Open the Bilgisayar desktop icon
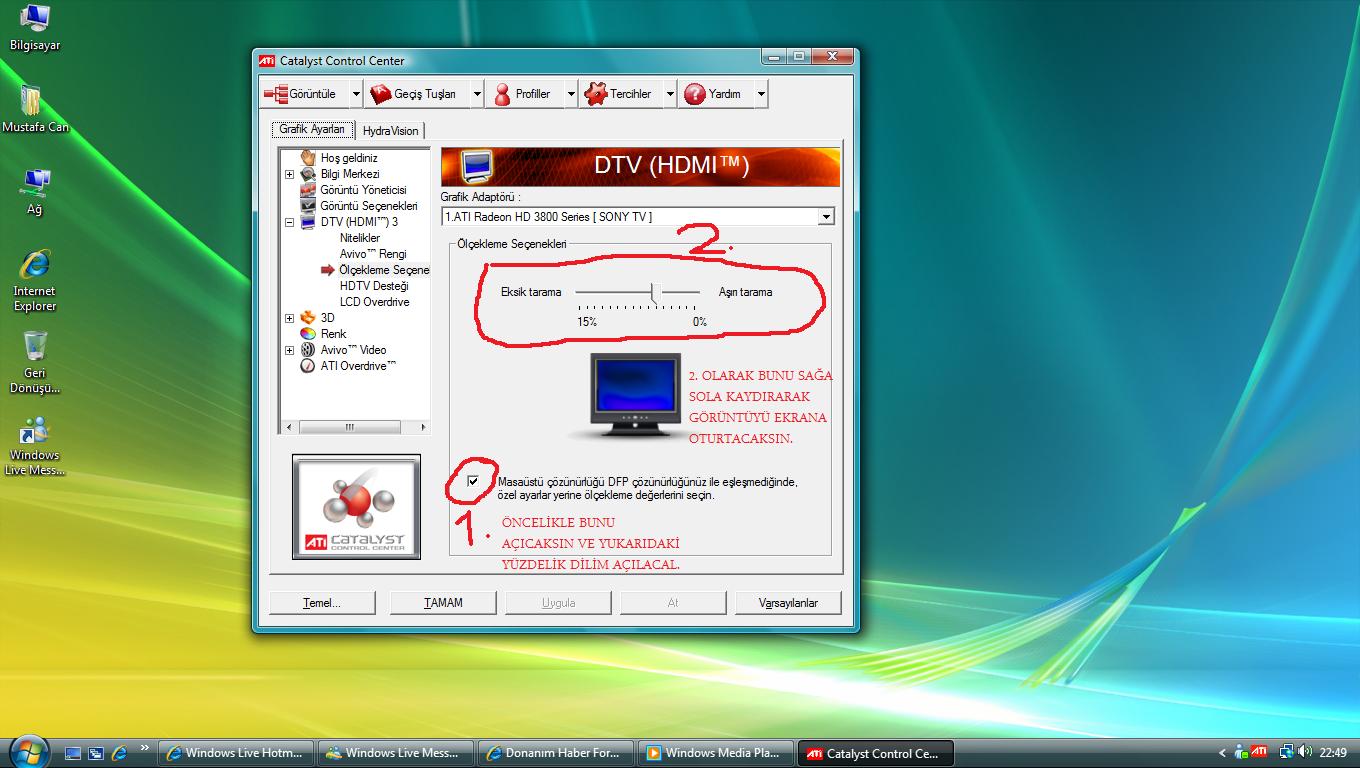The width and height of the screenshot is (1360, 768). 35,27
